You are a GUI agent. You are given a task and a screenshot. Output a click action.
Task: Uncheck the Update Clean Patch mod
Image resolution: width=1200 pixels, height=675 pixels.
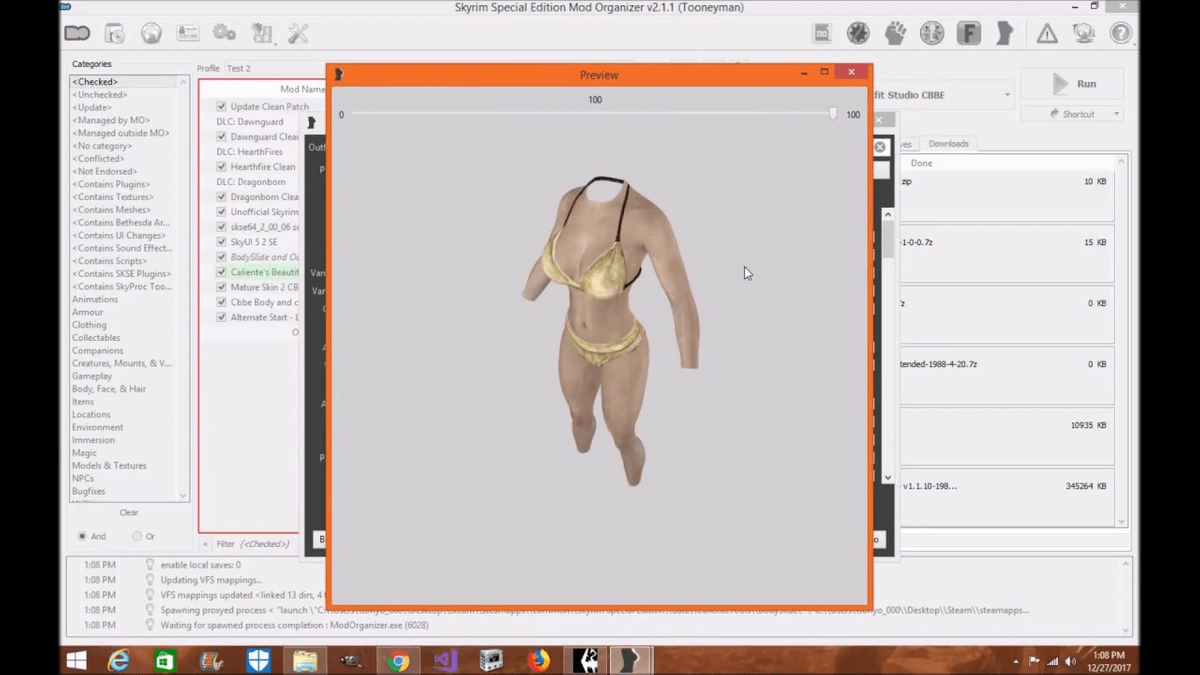point(222,107)
